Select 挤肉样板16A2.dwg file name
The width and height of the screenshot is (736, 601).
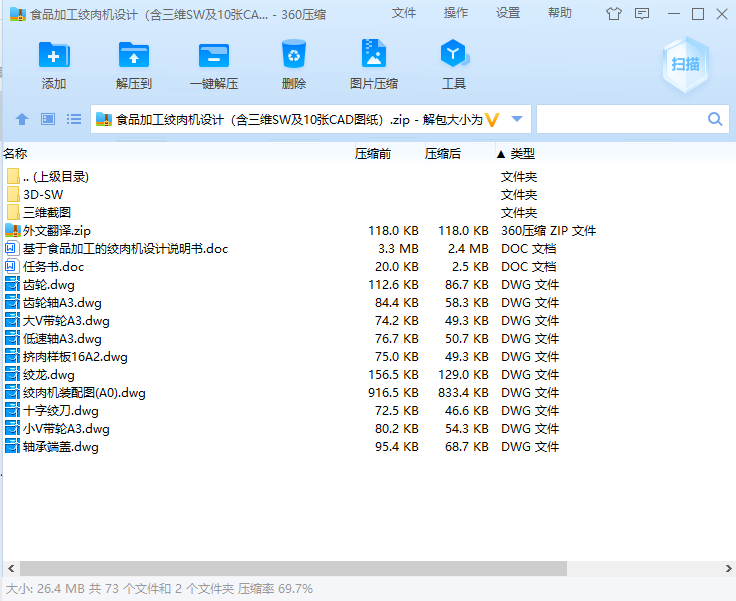[x=75, y=356]
